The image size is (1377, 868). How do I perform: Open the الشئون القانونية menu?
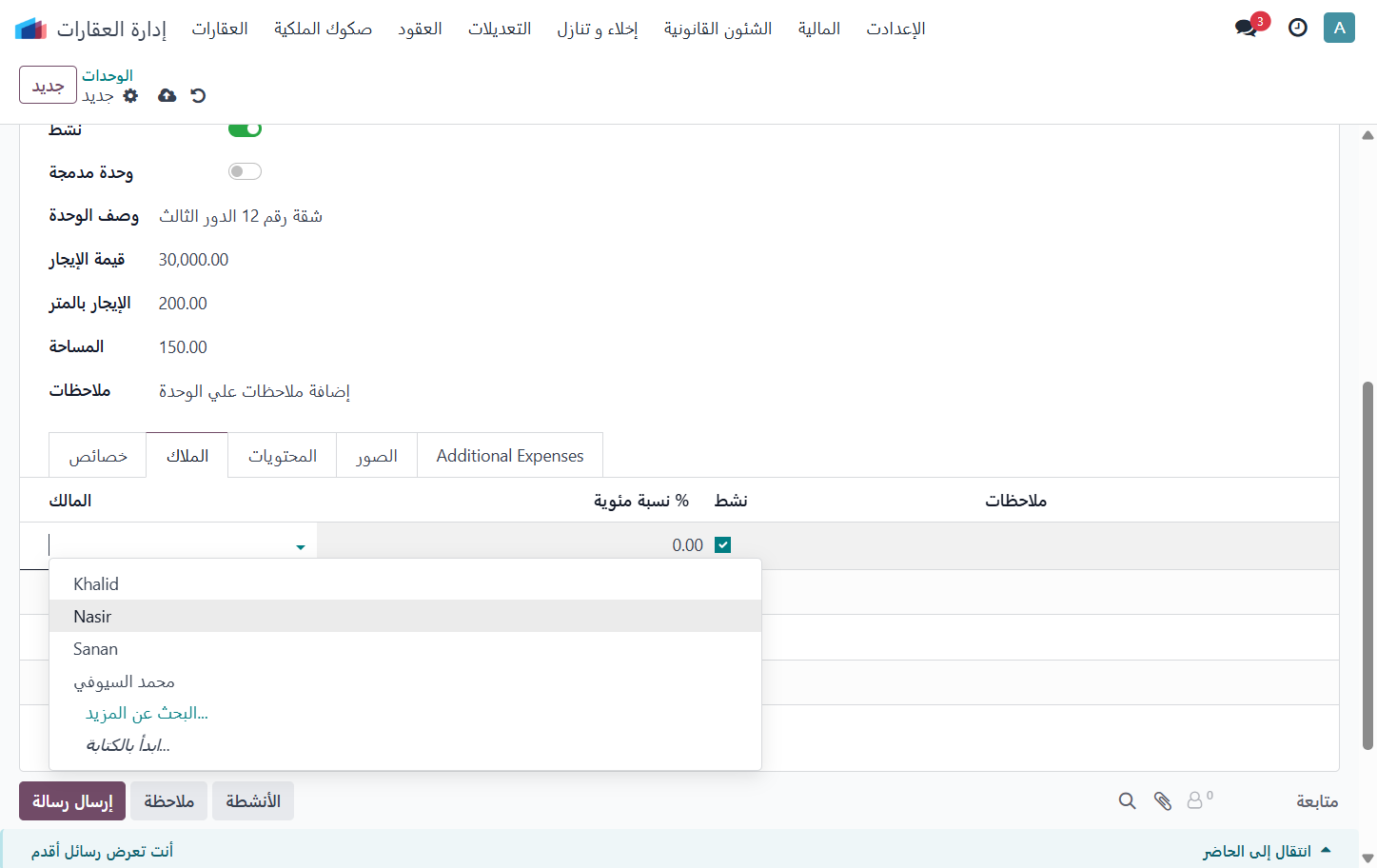(718, 29)
